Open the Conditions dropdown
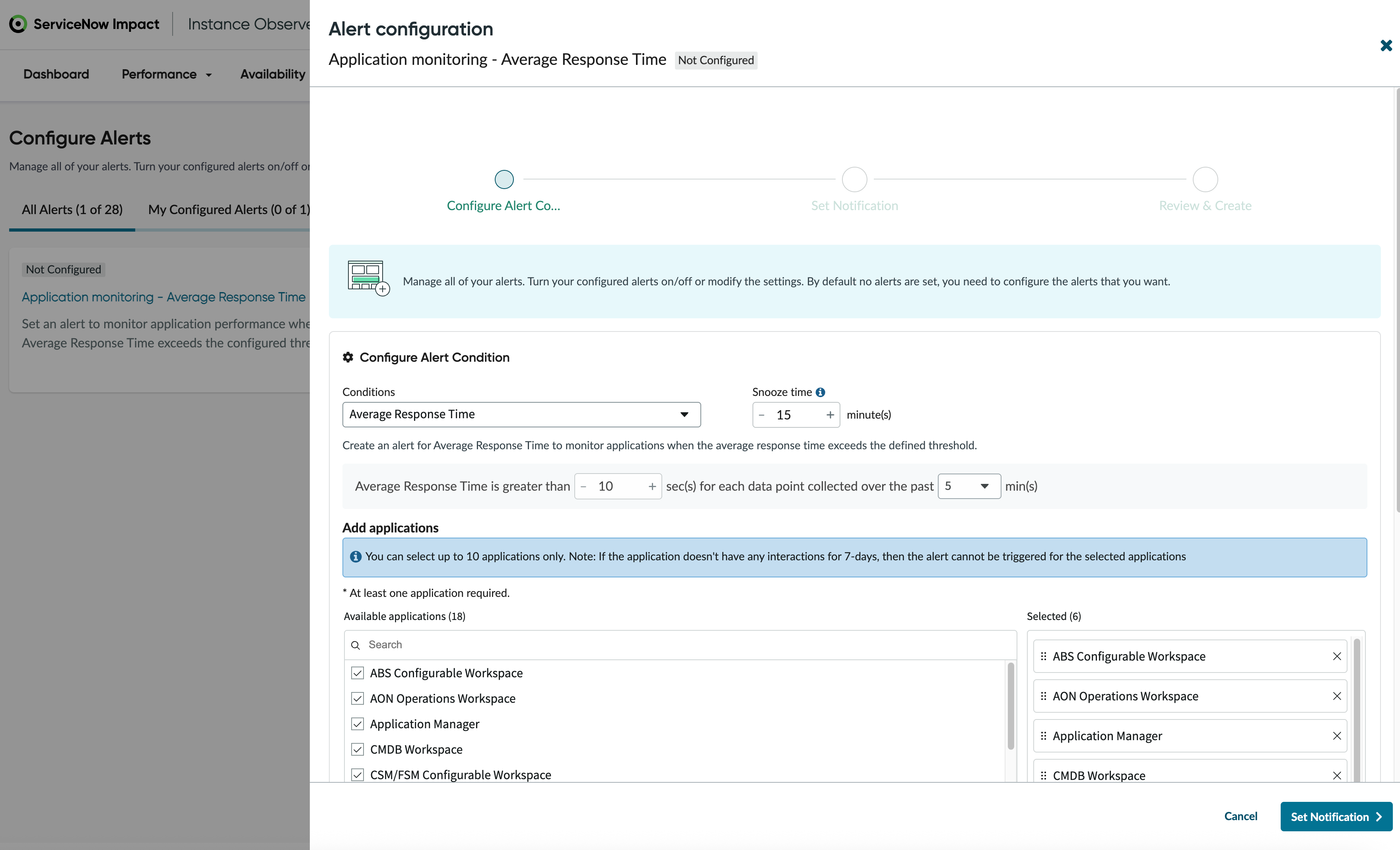Screen dimensions: 1400x850 pos(521,415)
